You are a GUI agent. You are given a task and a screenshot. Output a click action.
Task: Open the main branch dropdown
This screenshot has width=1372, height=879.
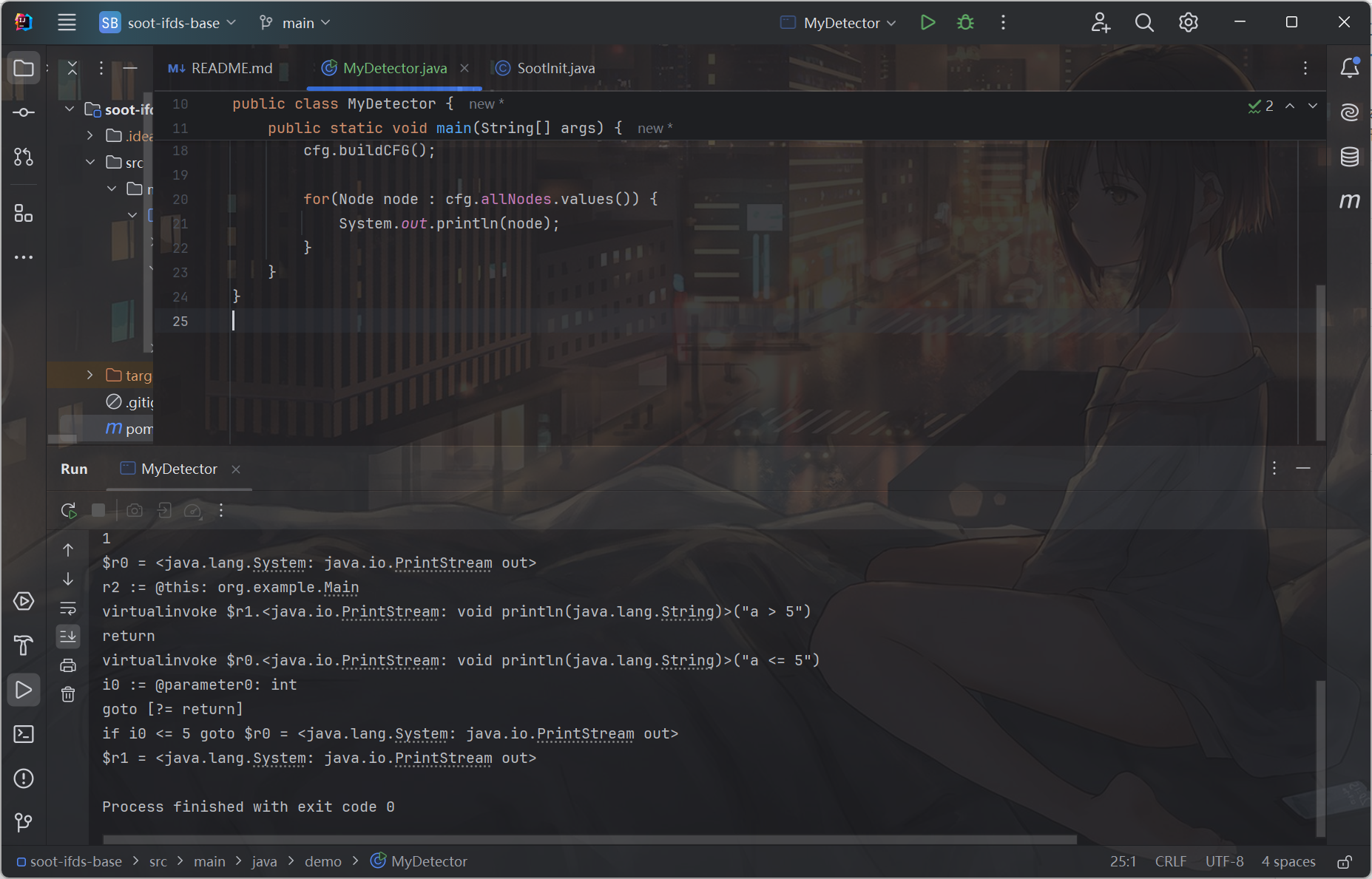[296, 23]
